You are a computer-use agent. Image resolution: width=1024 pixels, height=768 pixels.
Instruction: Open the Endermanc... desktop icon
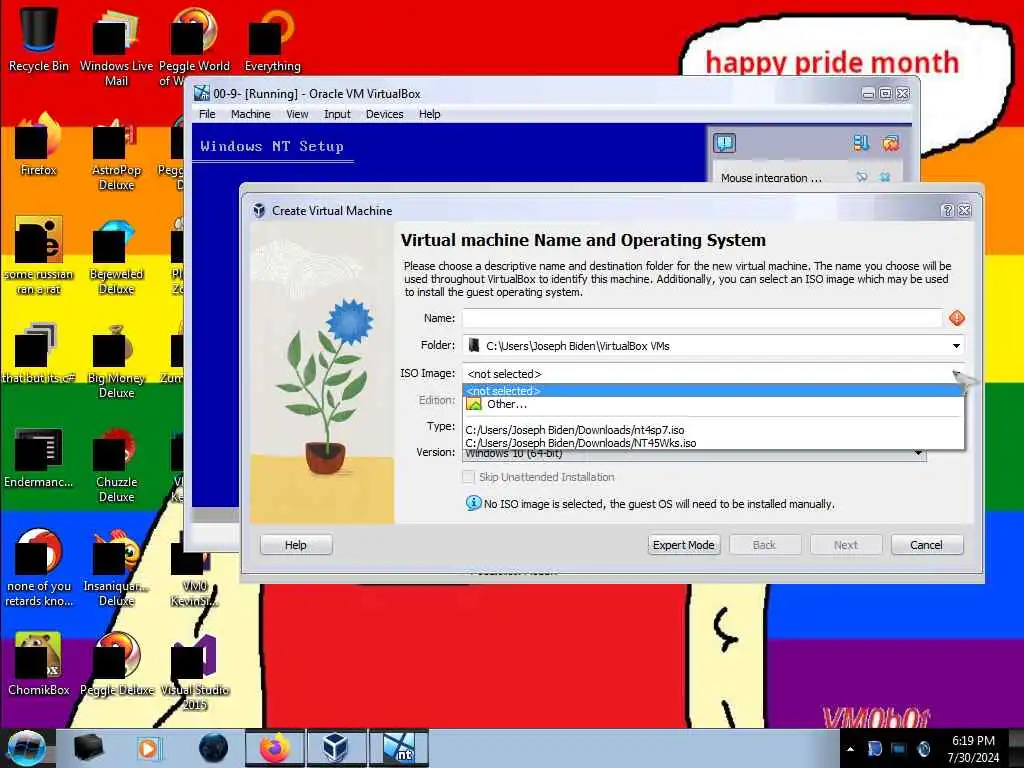39,457
